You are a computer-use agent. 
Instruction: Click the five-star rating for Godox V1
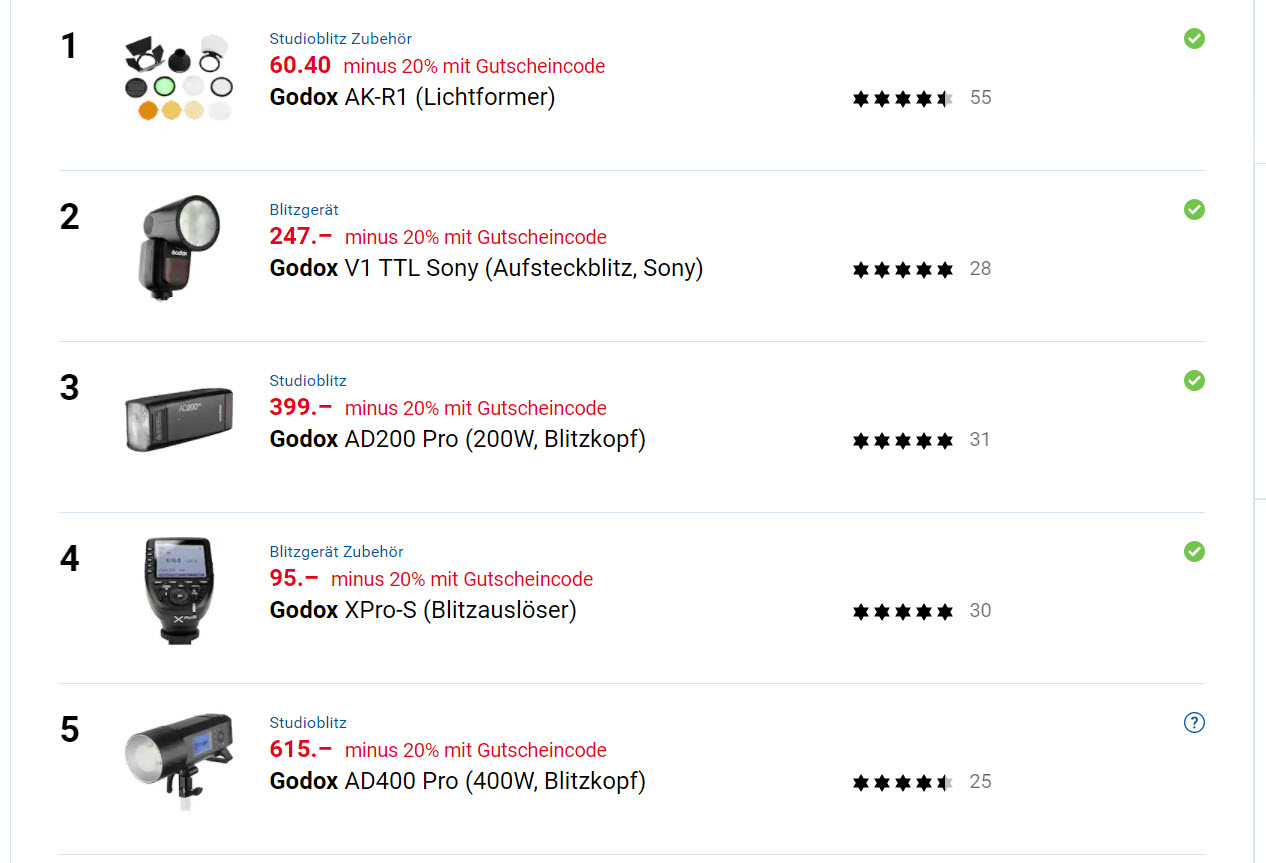[902, 269]
